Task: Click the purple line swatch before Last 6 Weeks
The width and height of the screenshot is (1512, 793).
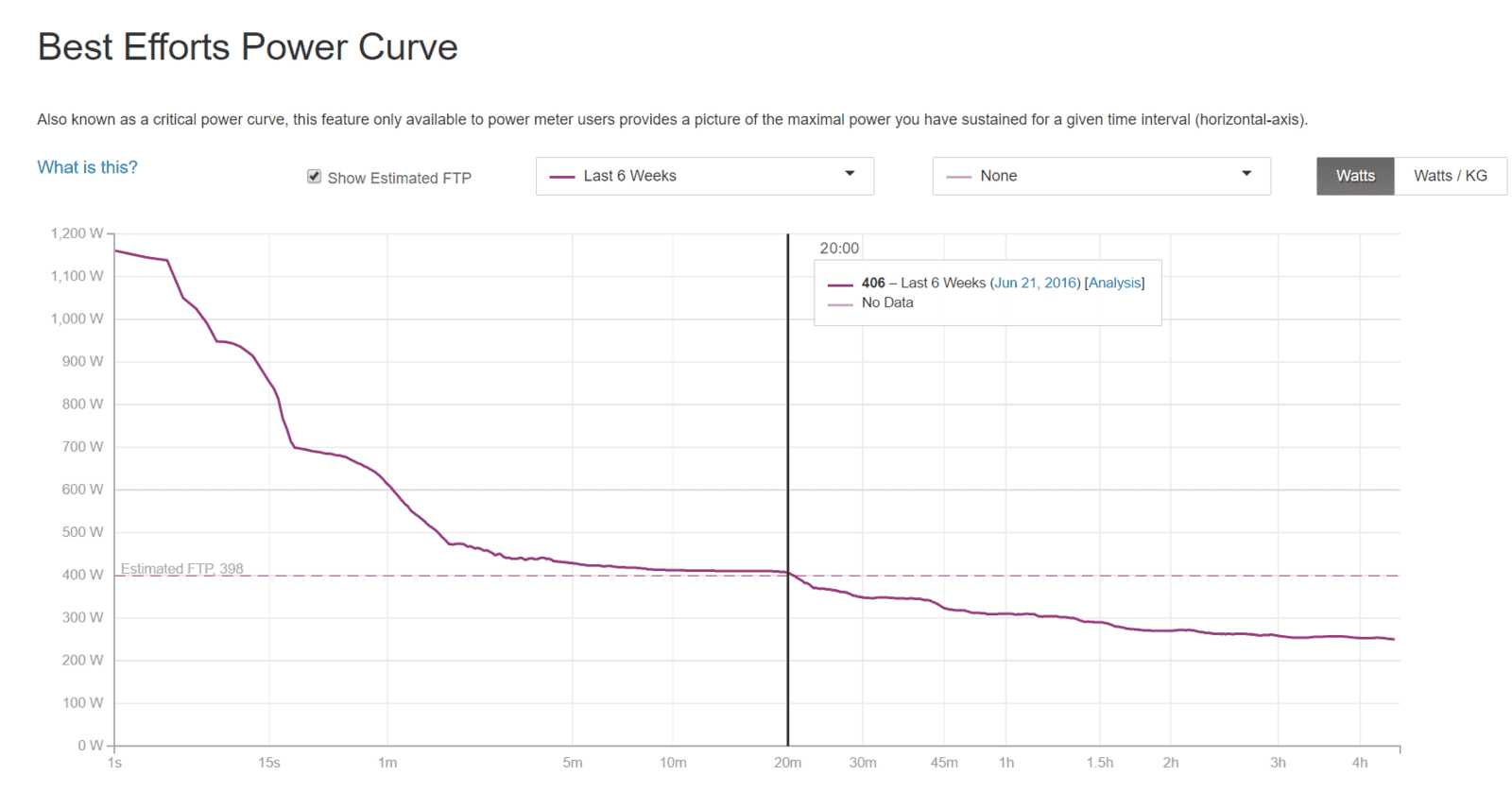Action: [x=562, y=177]
